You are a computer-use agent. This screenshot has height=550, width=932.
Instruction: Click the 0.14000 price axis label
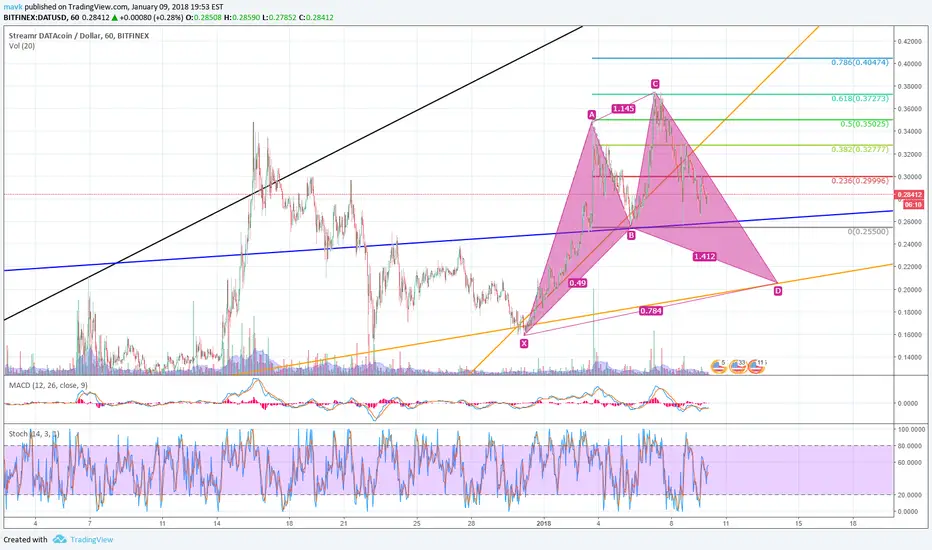coord(909,357)
